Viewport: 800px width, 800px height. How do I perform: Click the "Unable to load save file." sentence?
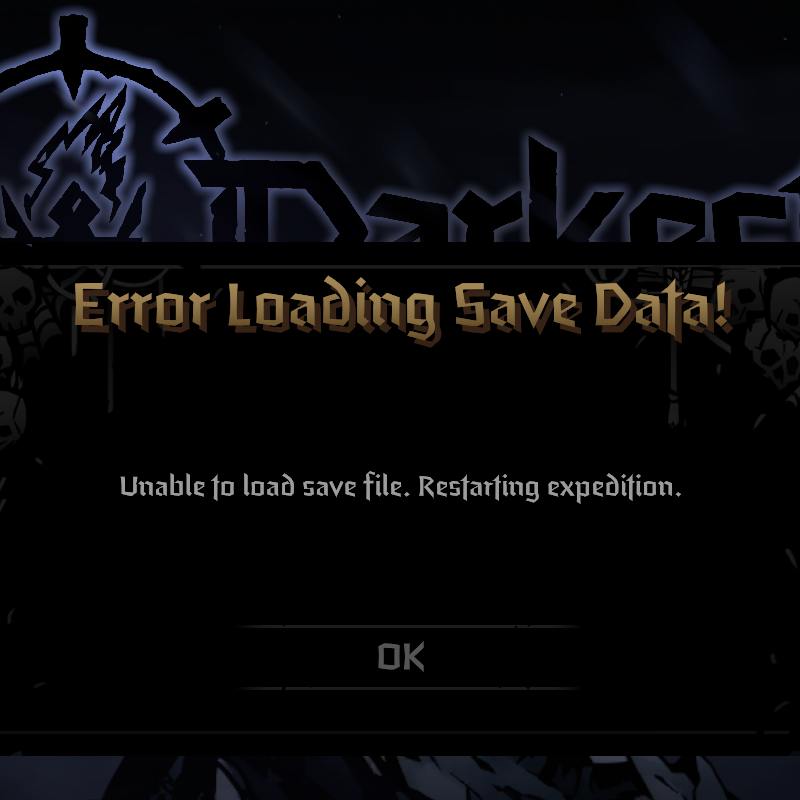265,486
